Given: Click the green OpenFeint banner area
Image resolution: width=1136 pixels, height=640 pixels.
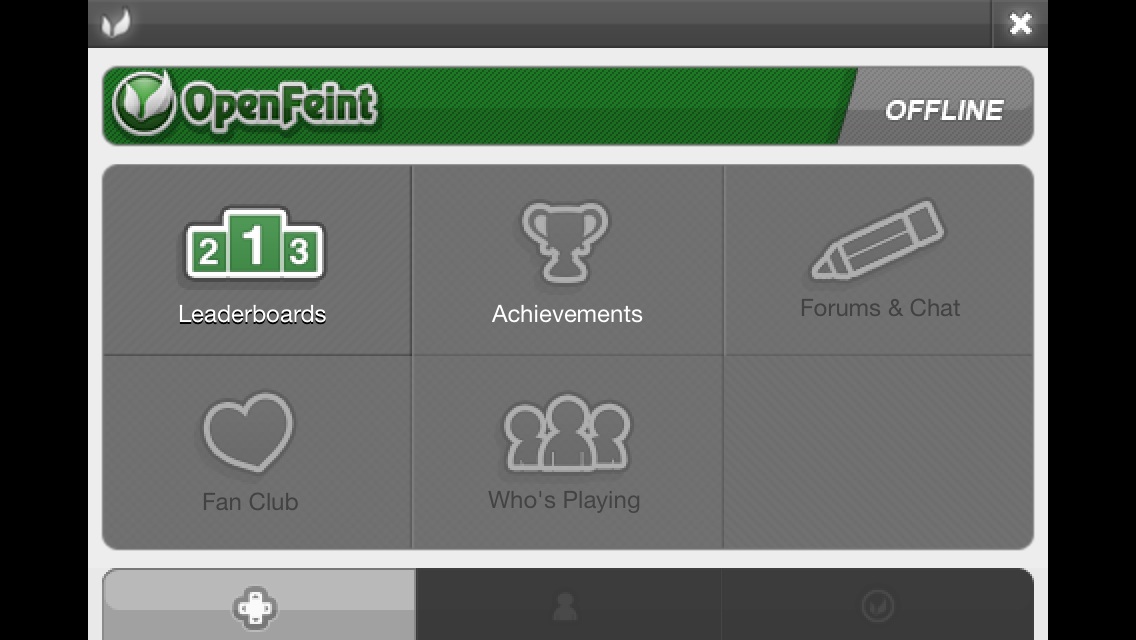Looking at the screenshot, I should coord(478,106).
